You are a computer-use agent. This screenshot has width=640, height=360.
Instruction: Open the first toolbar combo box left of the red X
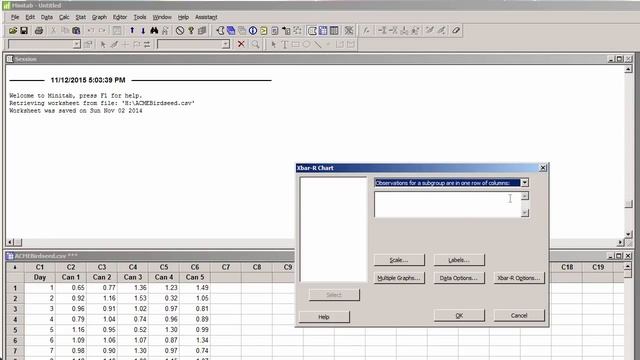click(76, 44)
